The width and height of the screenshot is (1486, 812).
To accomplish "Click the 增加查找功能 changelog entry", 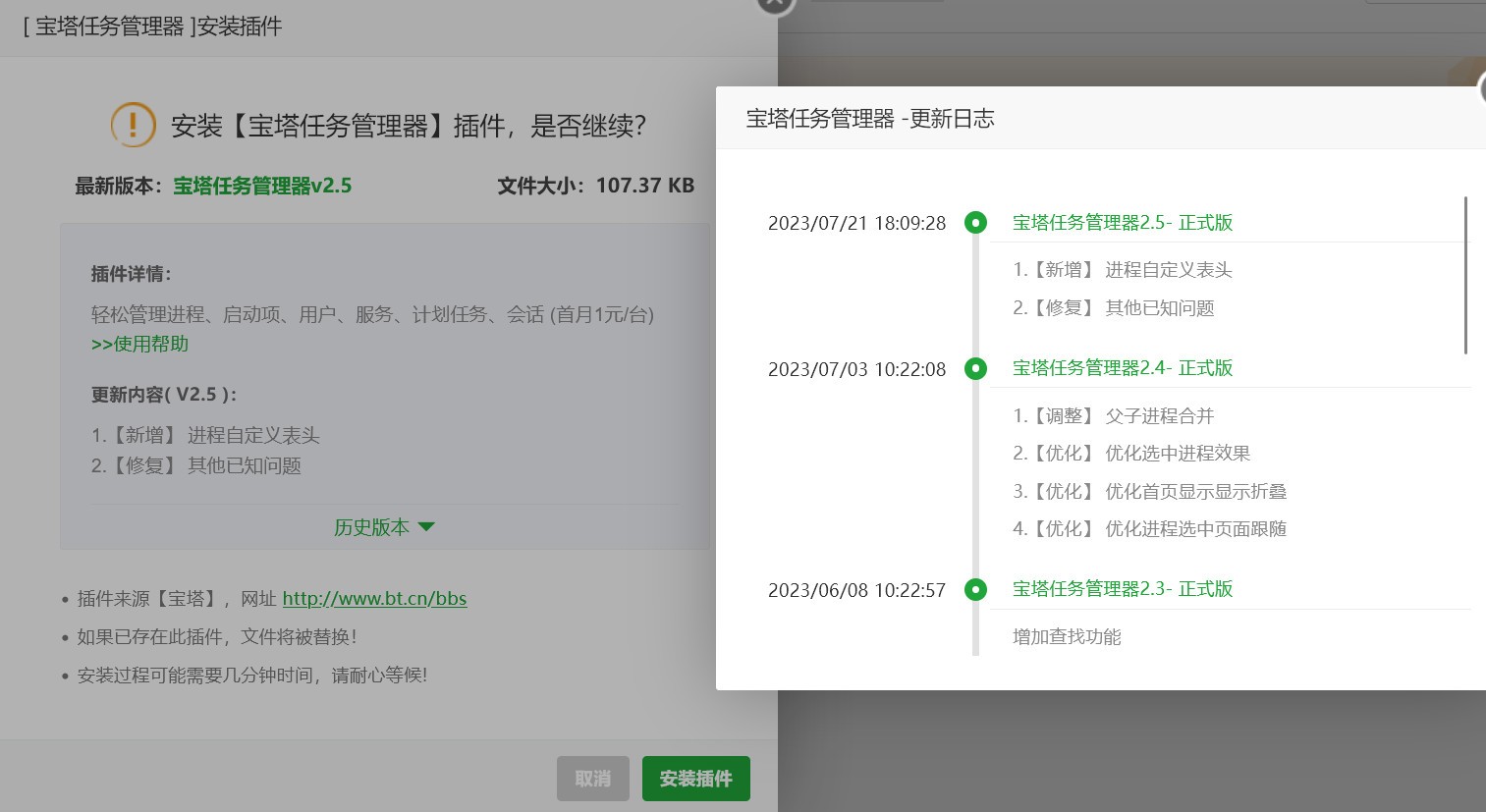I will click(1067, 637).
